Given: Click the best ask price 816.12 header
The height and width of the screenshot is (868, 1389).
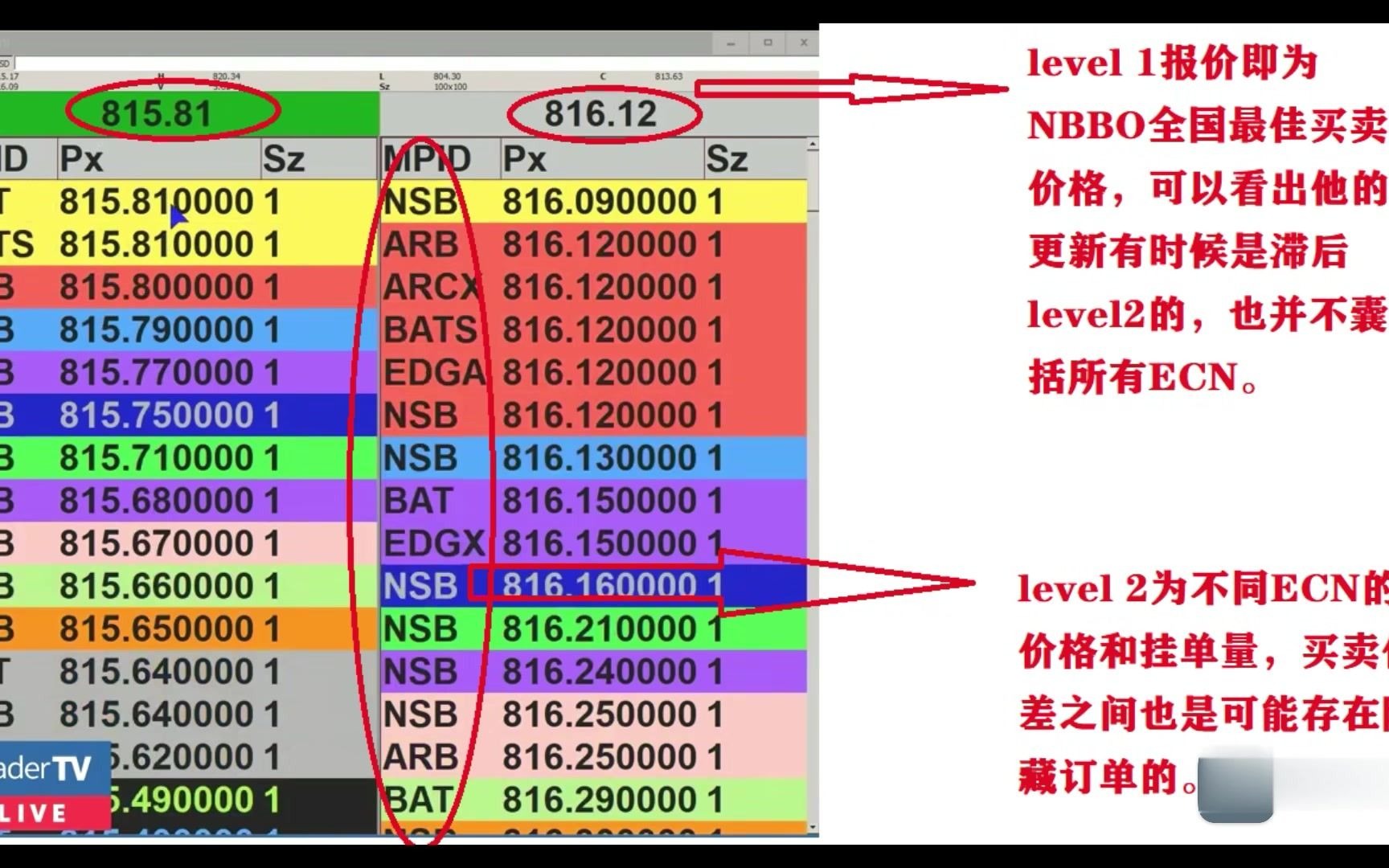Looking at the screenshot, I should point(600,113).
